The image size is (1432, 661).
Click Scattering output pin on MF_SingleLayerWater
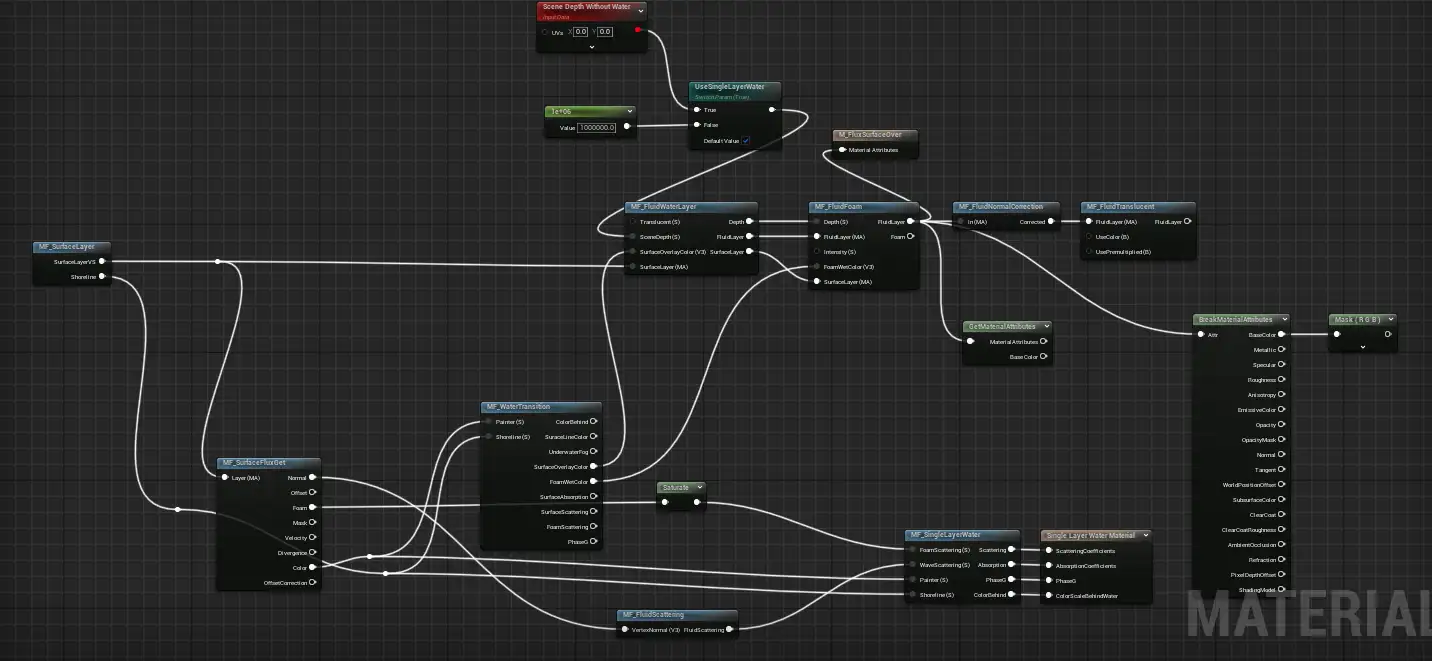tap(1012, 550)
